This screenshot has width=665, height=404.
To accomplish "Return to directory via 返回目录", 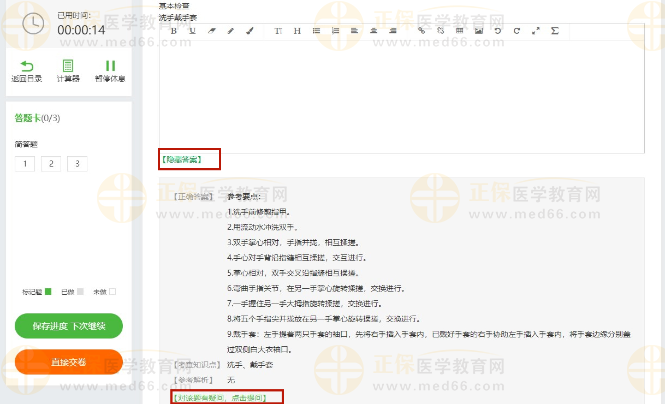I will [x=26, y=70].
